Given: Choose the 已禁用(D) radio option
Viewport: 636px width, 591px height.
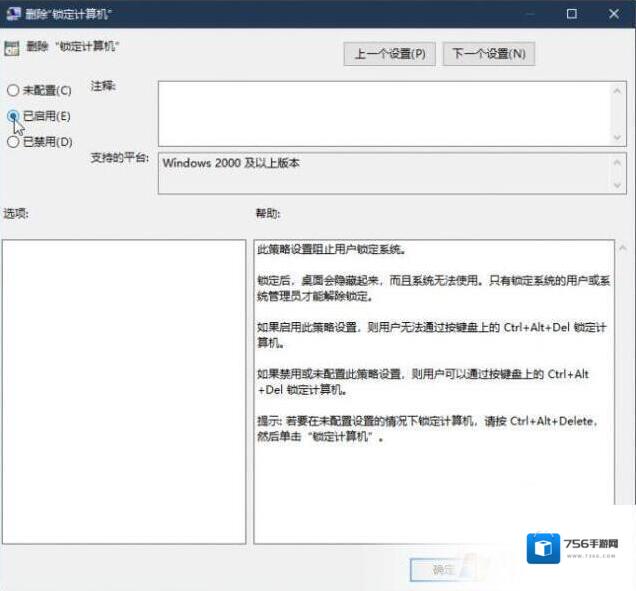Looking at the screenshot, I should (x=13, y=142).
